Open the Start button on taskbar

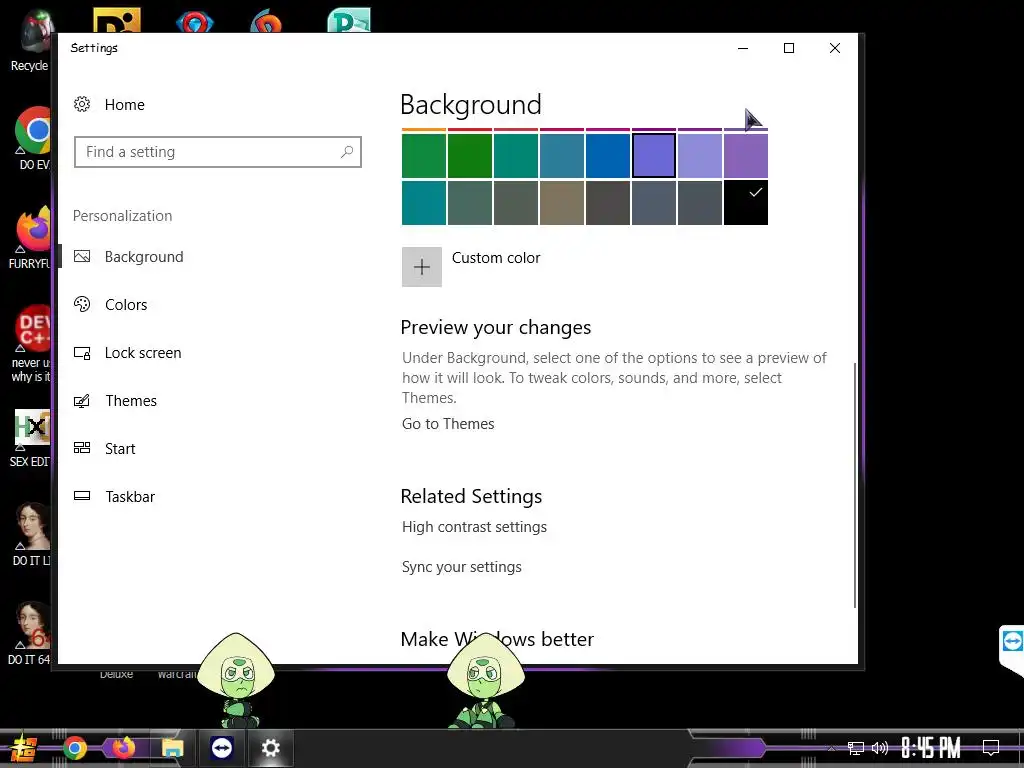point(22,748)
